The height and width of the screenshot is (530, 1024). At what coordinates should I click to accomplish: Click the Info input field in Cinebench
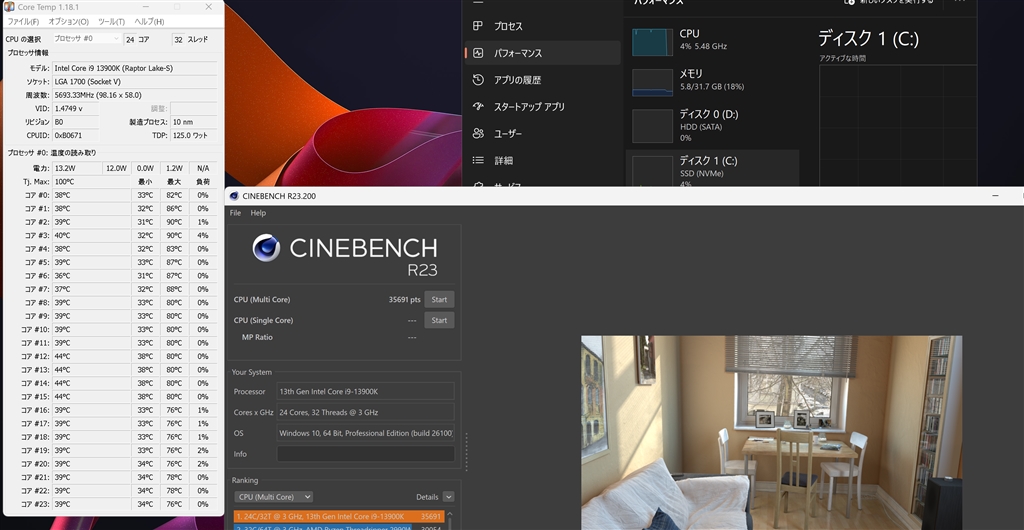366,454
